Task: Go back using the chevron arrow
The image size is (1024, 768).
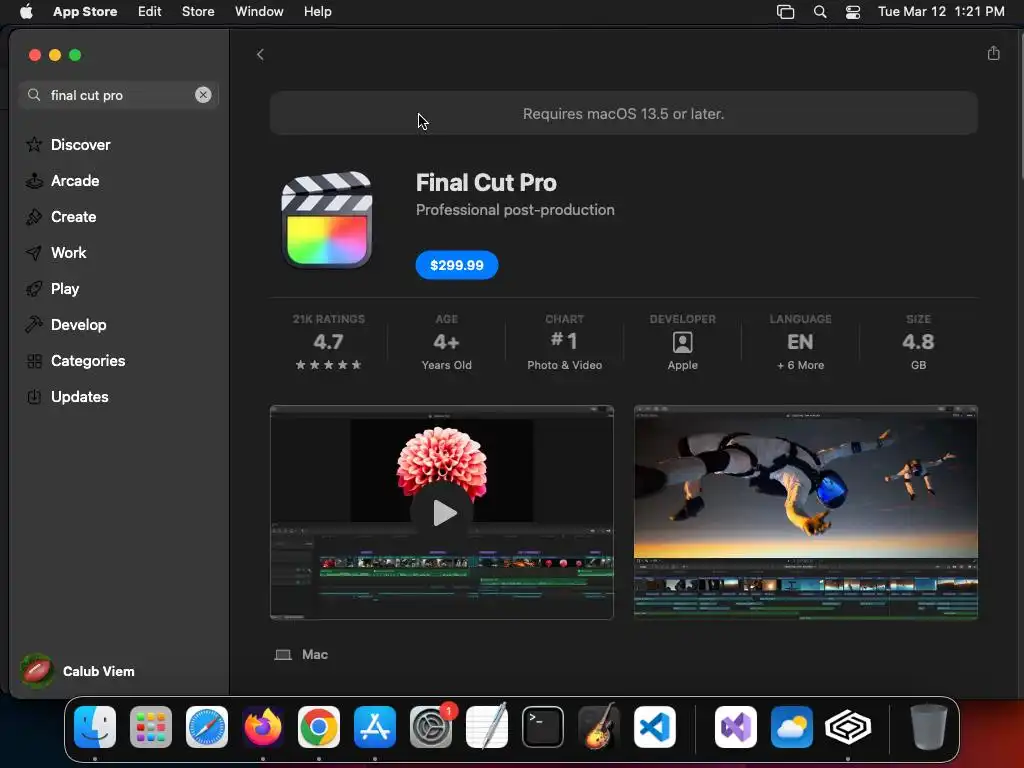Action: [x=260, y=55]
